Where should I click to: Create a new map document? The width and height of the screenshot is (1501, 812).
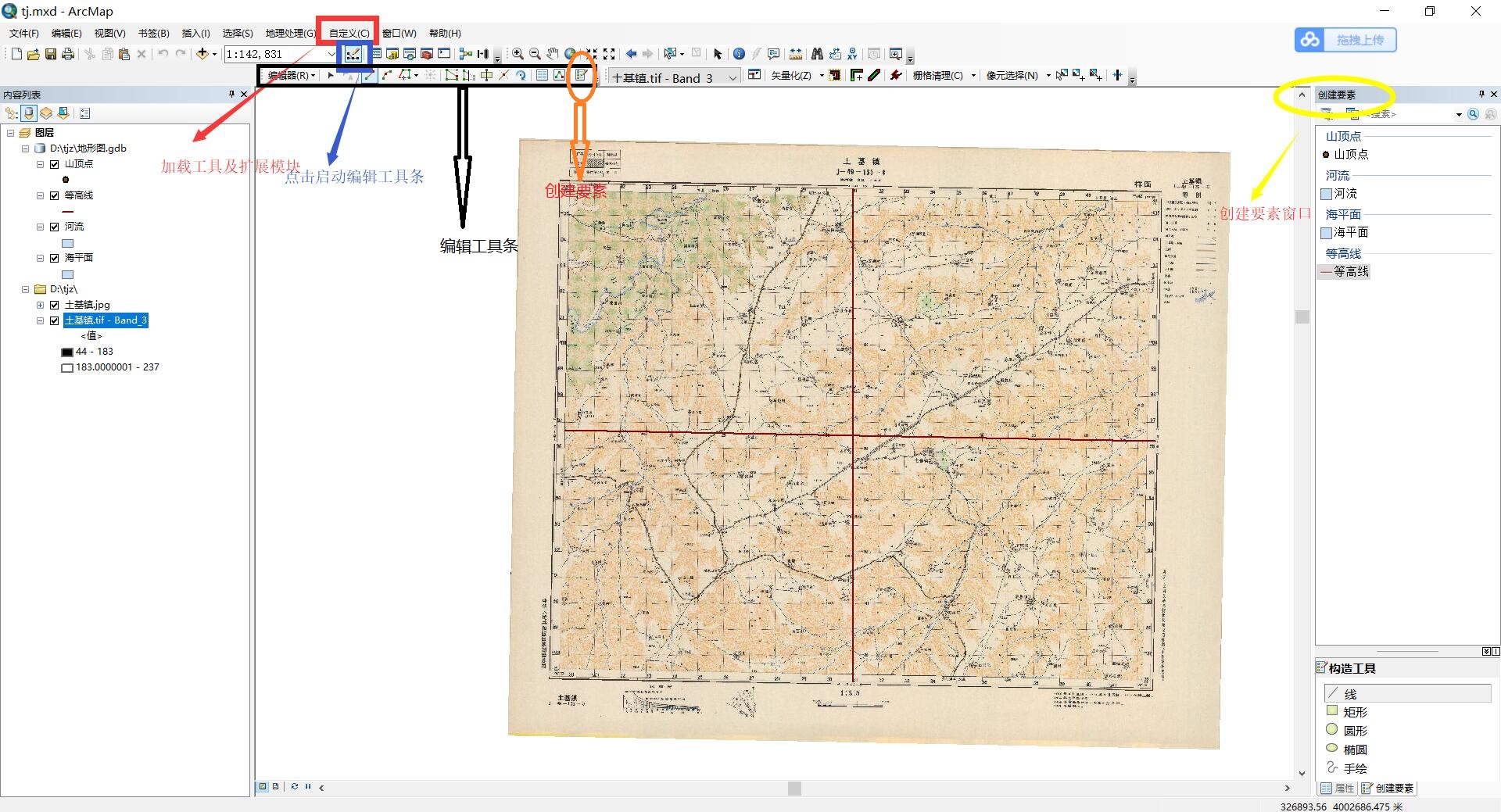16,54
